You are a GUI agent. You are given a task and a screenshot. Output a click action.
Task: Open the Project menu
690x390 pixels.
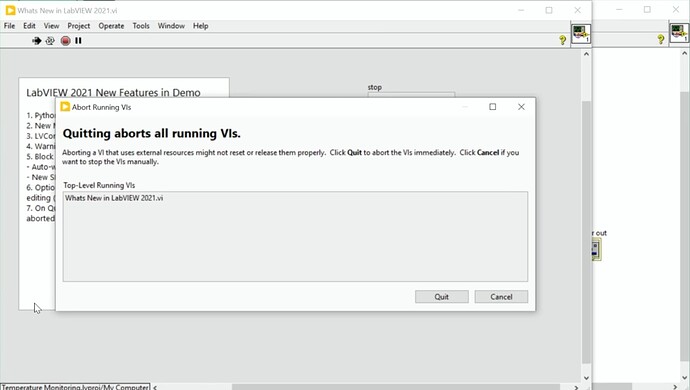tap(79, 26)
